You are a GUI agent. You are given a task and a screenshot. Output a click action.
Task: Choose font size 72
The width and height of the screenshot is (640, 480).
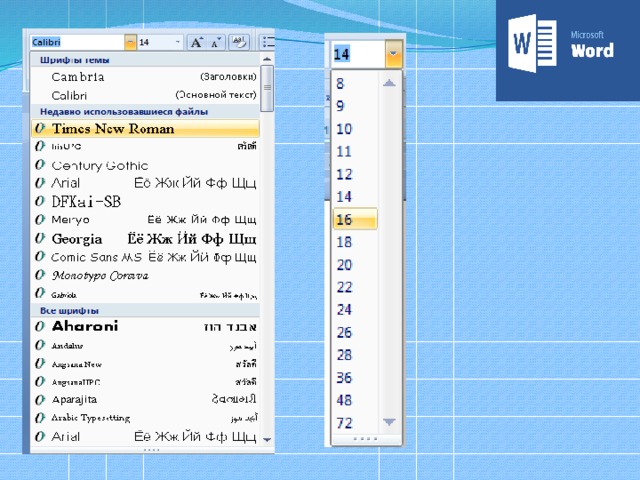click(x=344, y=422)
